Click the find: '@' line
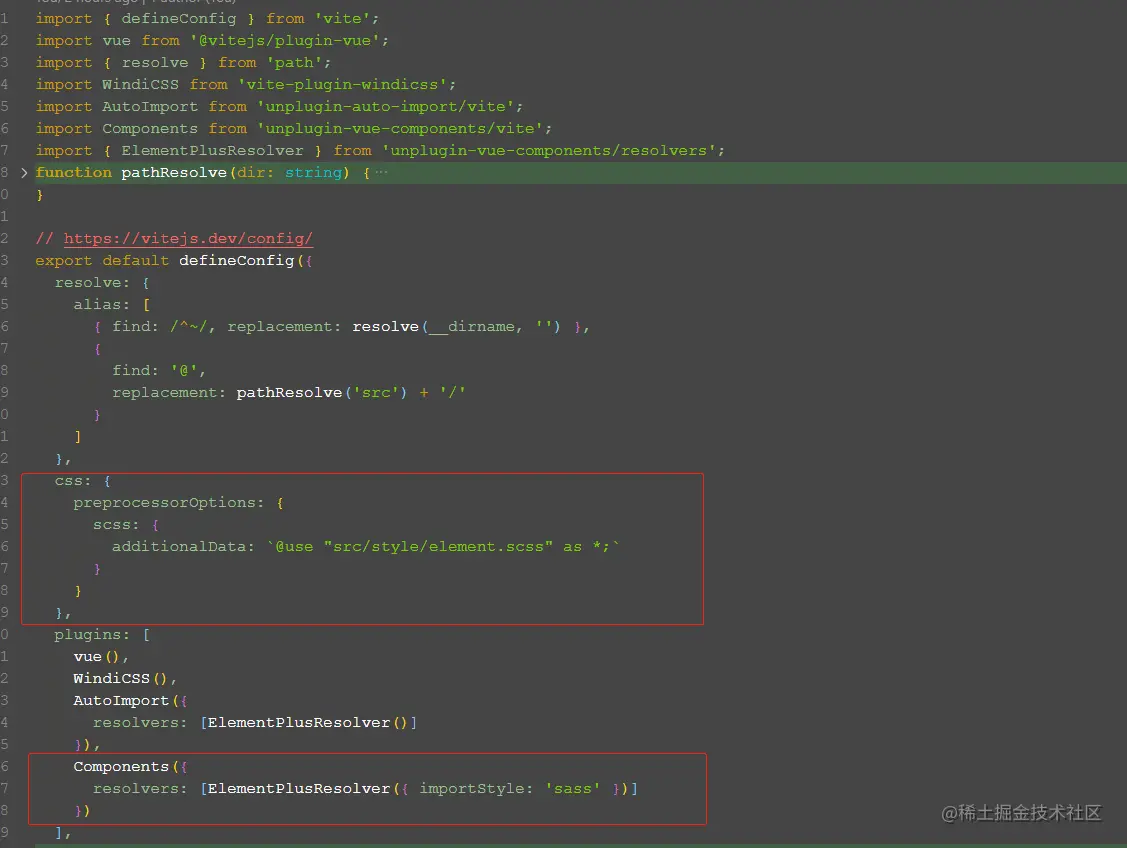Screen dimensions: 1127x848 coord(159,370)
